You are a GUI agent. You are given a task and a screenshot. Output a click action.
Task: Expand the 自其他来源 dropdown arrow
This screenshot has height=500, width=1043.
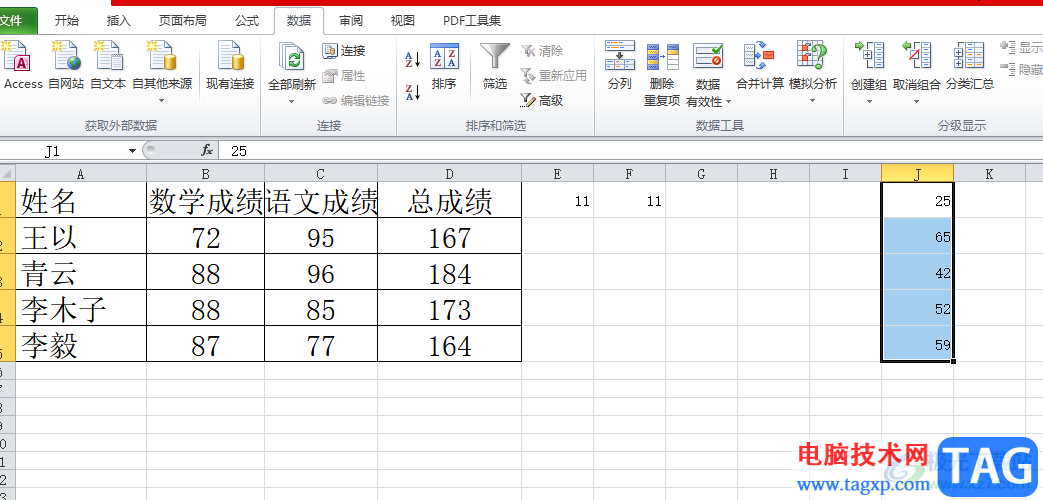coord(162,101)
